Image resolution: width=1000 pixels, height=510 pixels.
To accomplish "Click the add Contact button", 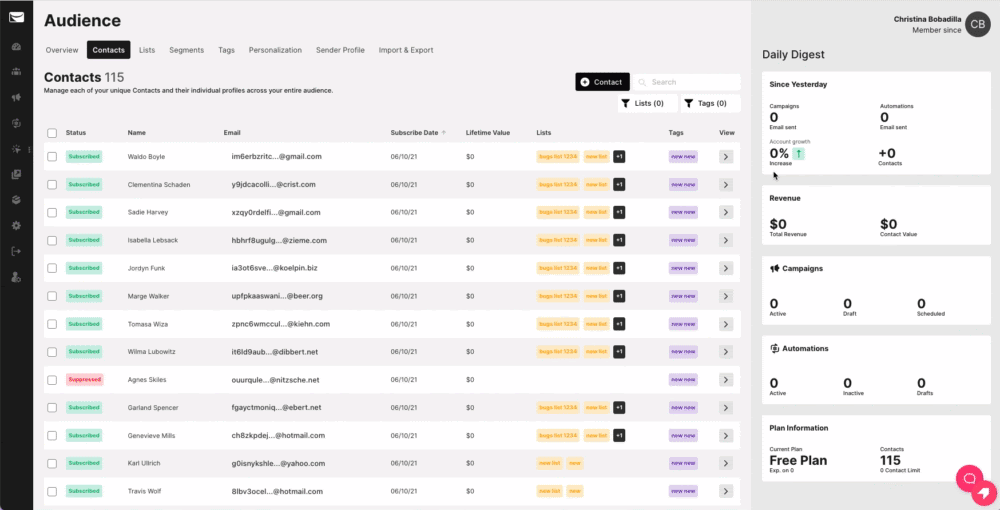I will pyautogui.click(x=602, y=82).
